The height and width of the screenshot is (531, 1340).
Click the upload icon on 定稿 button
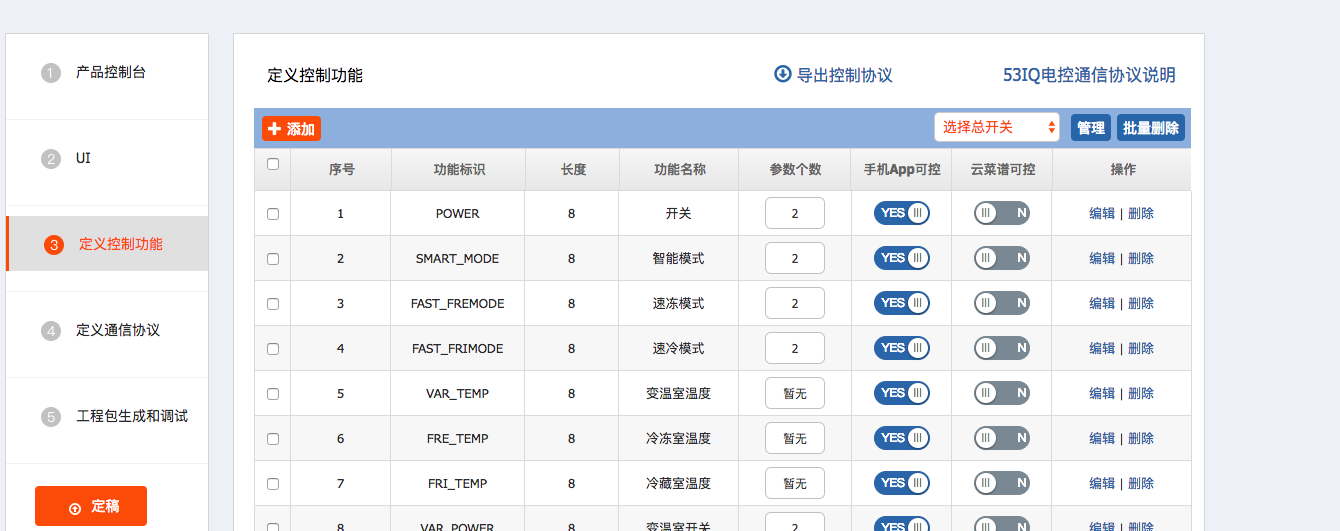(x=75, y=508)
